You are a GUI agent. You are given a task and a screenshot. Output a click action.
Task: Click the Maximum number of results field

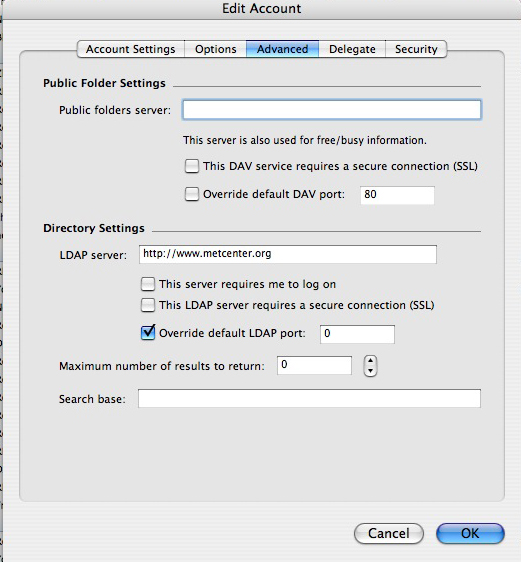(314, 365)
